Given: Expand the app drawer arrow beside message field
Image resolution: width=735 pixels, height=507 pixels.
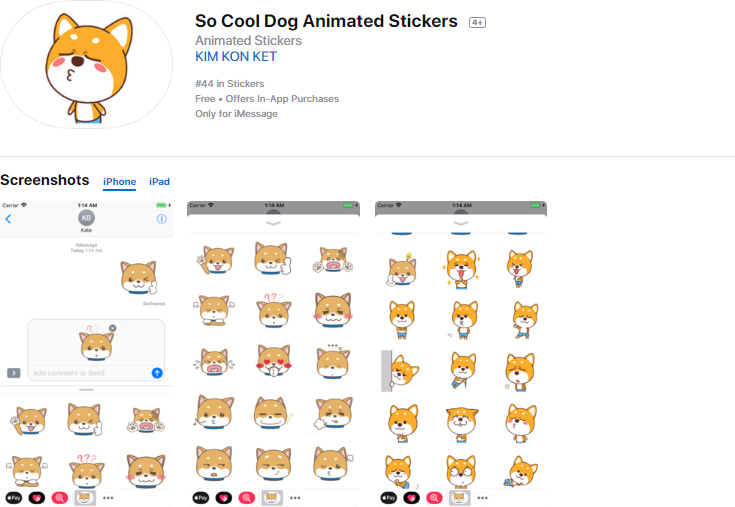Looking at the screenshot, I should tap(14, 373).
